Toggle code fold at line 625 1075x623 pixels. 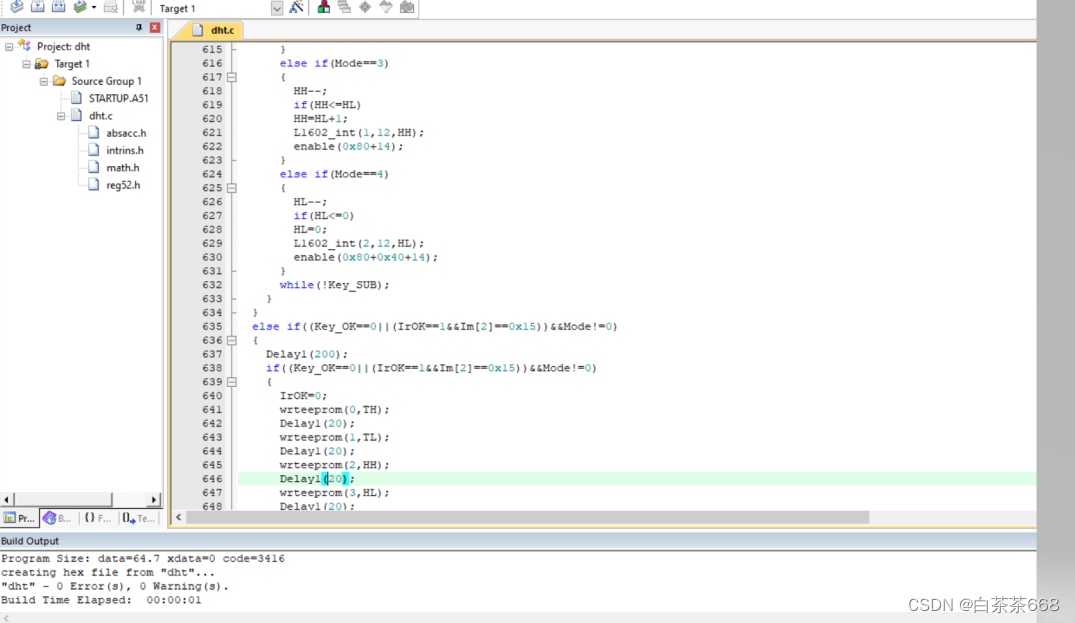click(x=232, y=188)
